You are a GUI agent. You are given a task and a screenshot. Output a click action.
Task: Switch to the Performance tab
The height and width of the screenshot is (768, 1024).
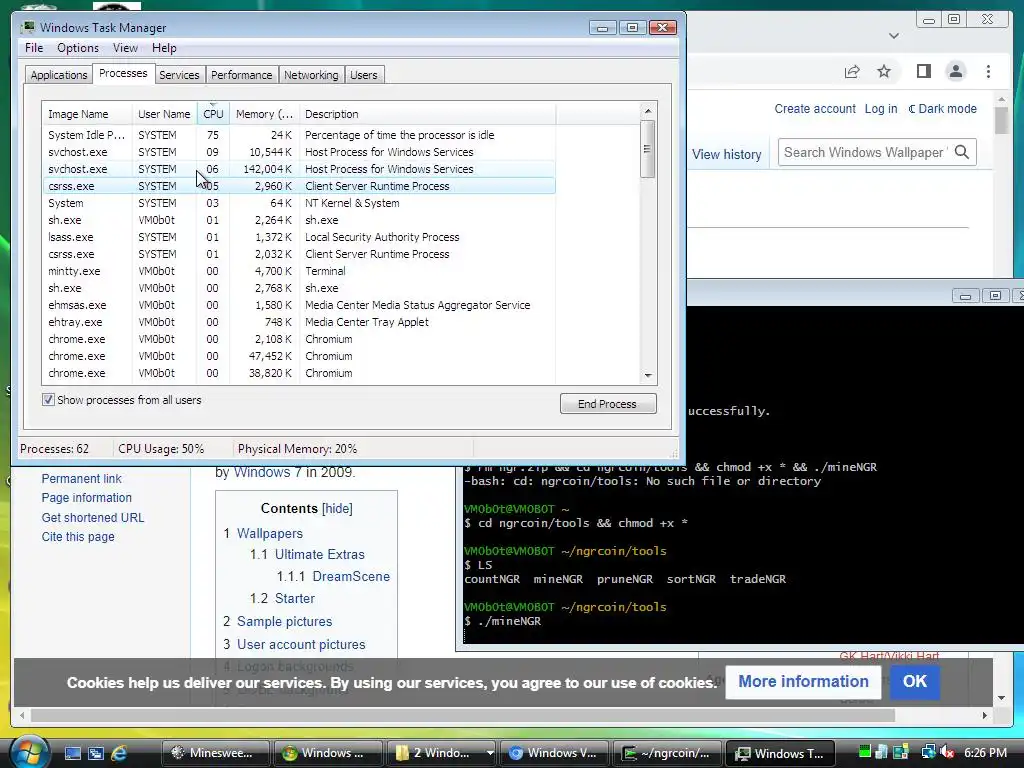click(241, 75)
